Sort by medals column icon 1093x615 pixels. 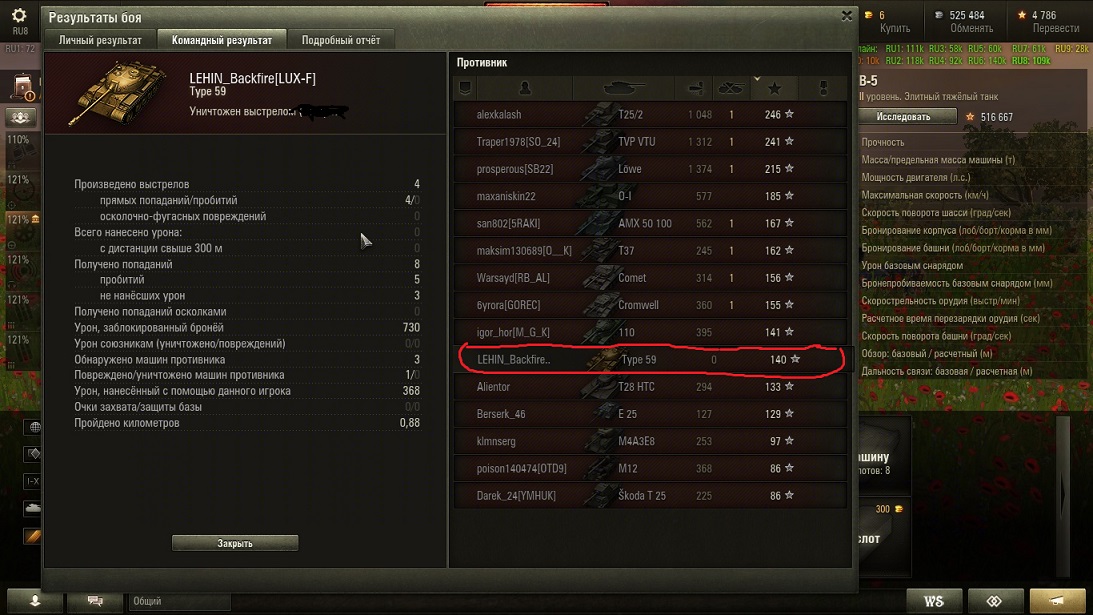click(x=823, y=88)
